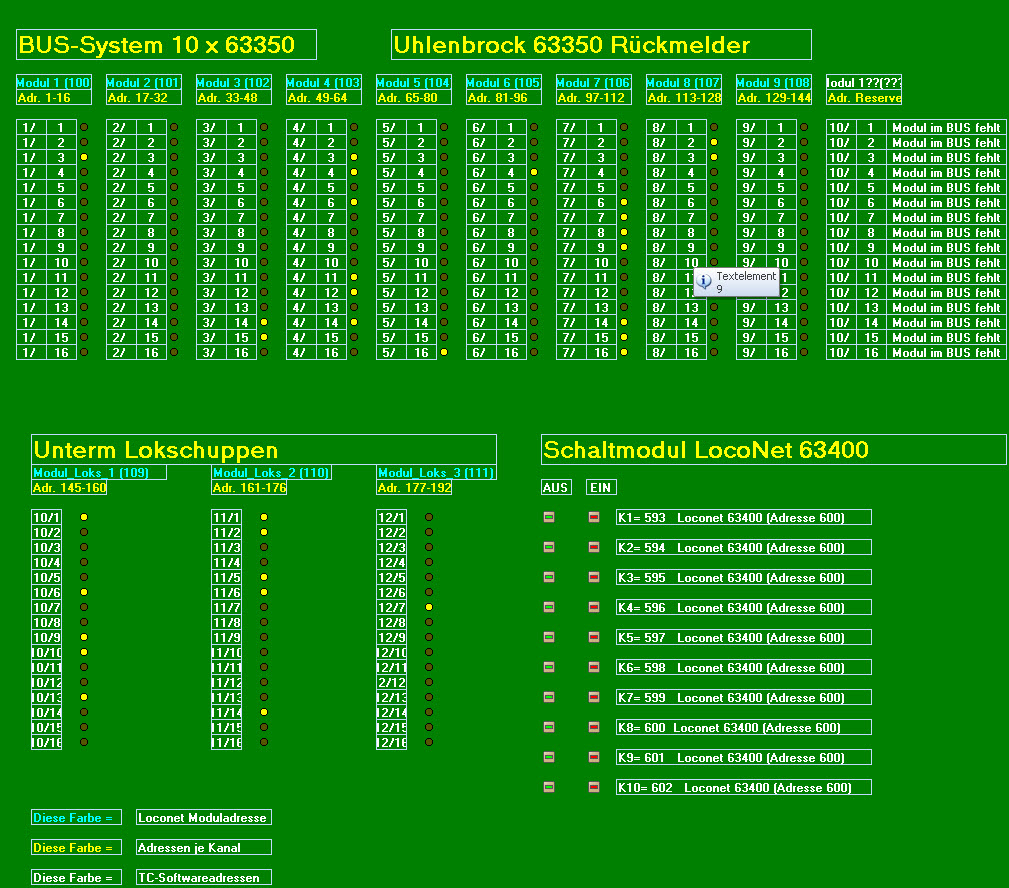Click the yellow indicator for Modul 3 channel 14
The height and width of the screenshot is (888, 1009).
coord(264,322)
